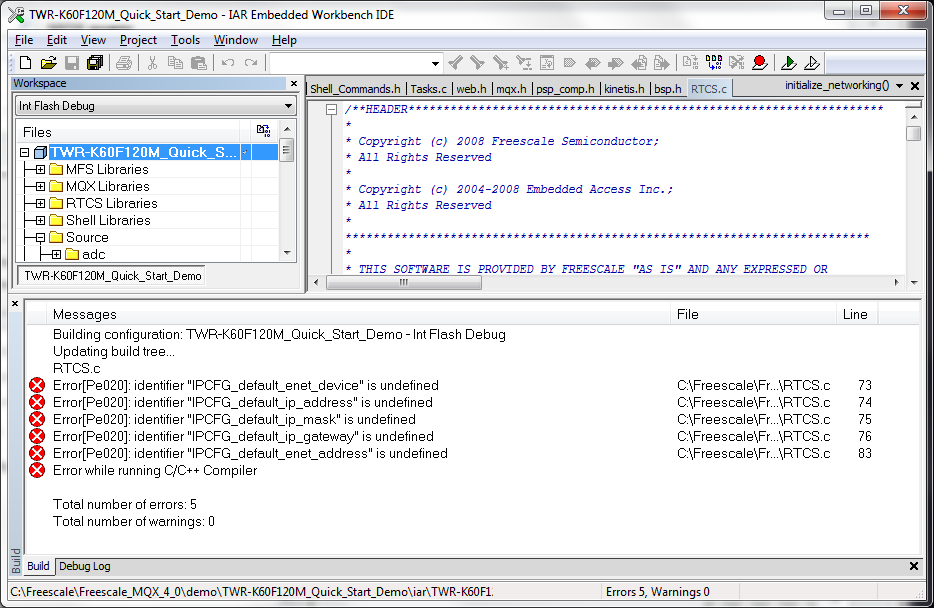Expand the adc folder node
Screen dimensions: 934x608
click(x=57, y=254)
